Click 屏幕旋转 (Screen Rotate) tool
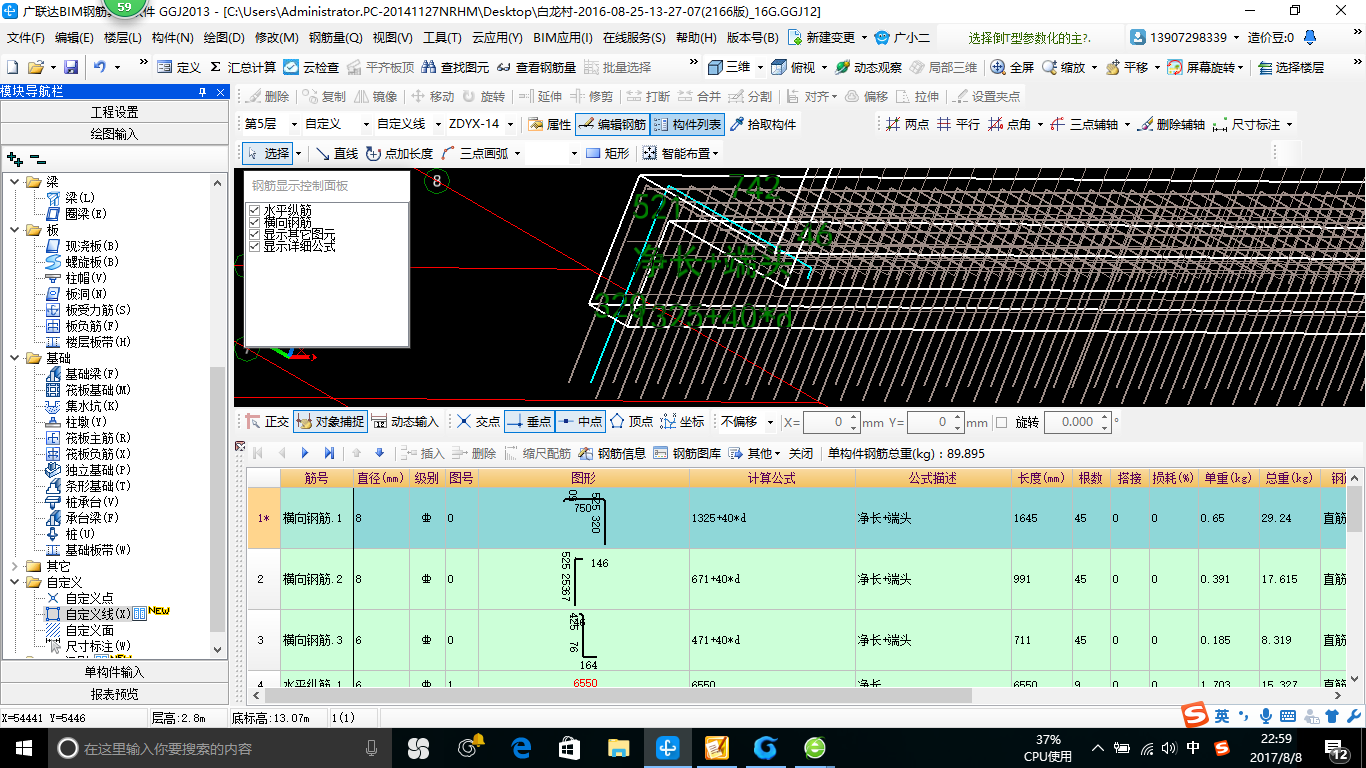1366x768 pixels. 1203,67
